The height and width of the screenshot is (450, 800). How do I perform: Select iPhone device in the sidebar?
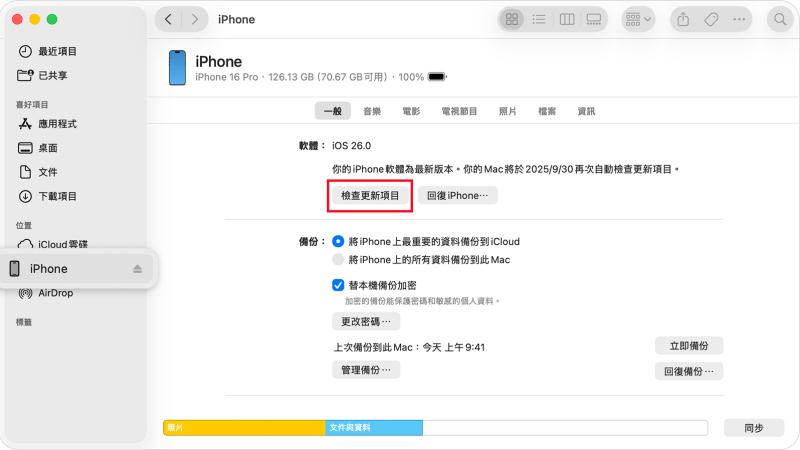pyautogui.click(x=79, y=269)
